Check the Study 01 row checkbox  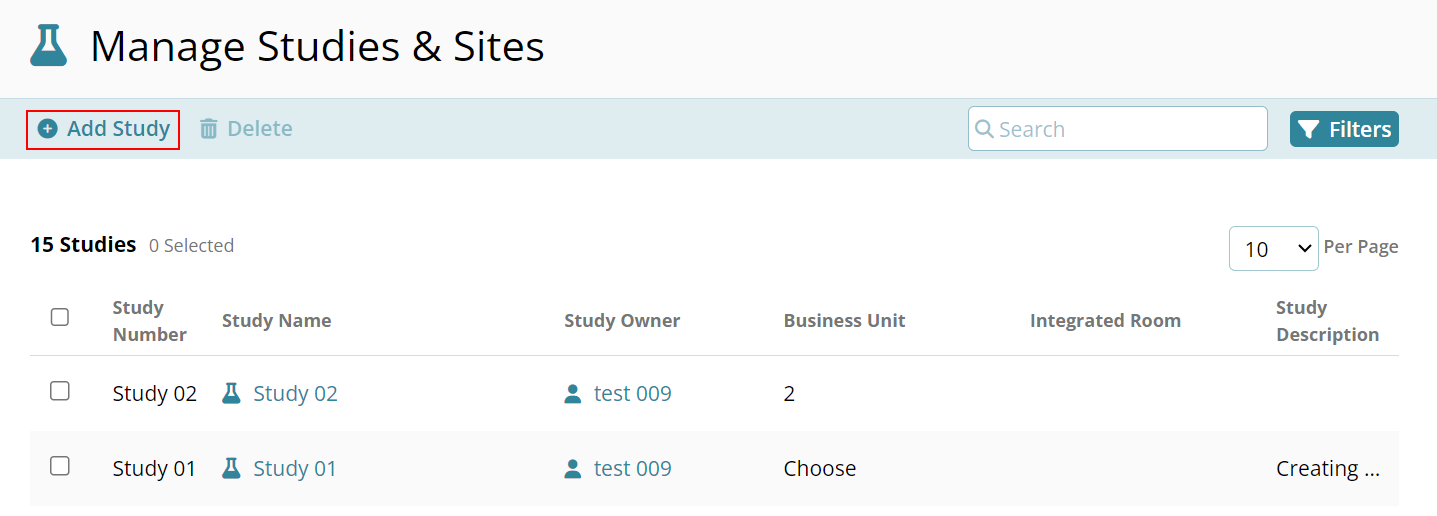point(60,466)
